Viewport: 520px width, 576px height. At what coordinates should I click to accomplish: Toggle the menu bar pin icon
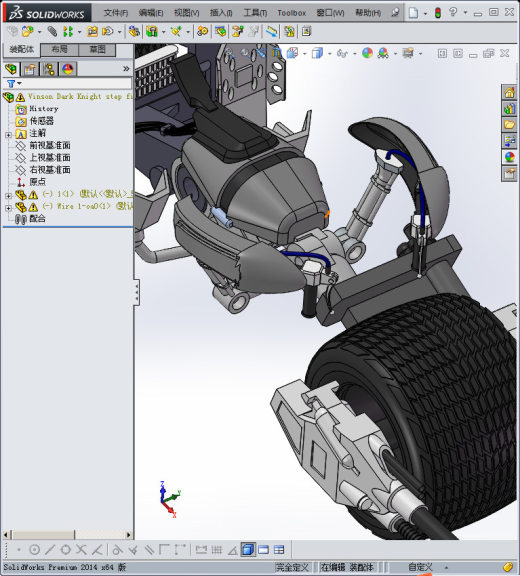coord(395,12)
